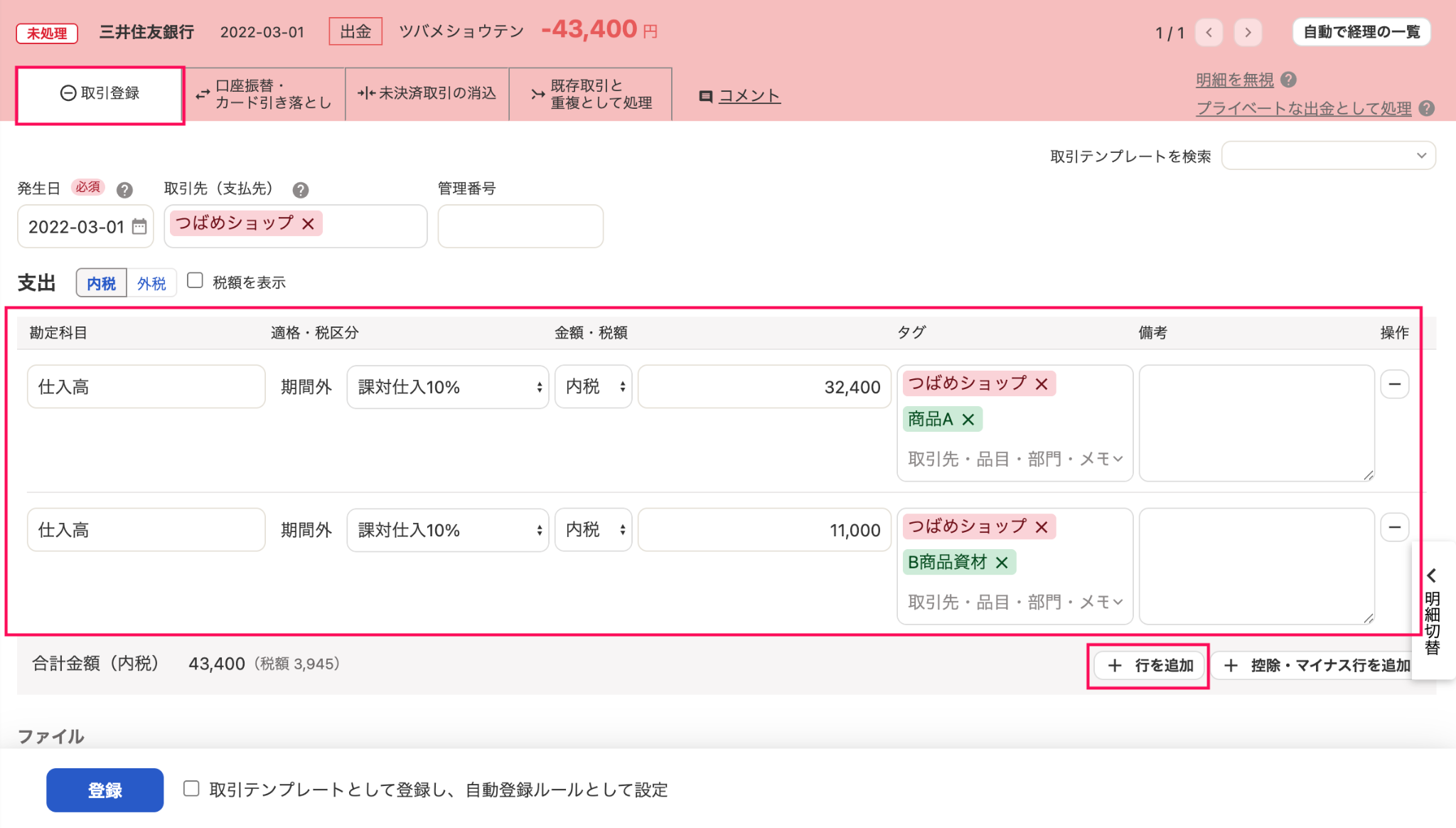Collapse side panel via 明細切替 chevron
The image size is (1456, 828).
[1432, 575]
